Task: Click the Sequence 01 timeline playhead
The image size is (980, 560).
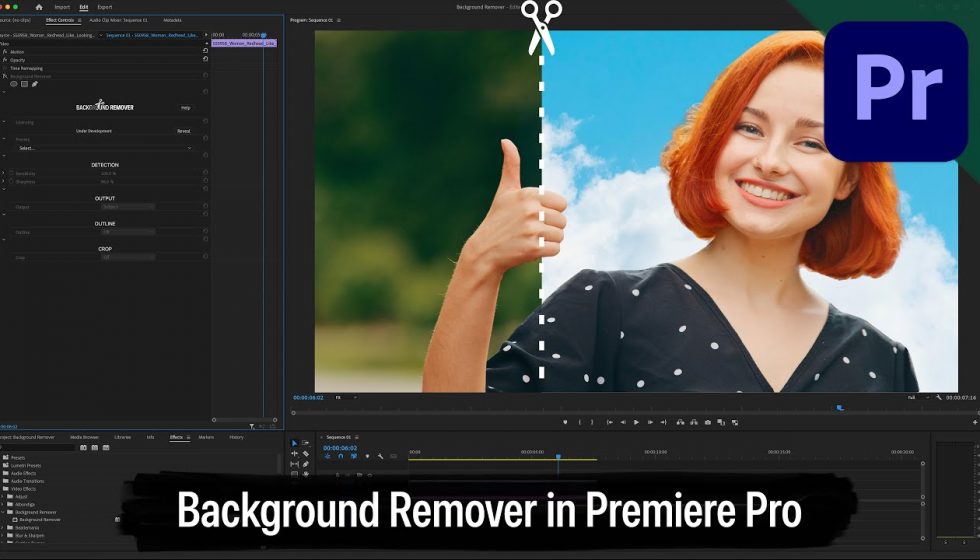Action: [558, 457]
